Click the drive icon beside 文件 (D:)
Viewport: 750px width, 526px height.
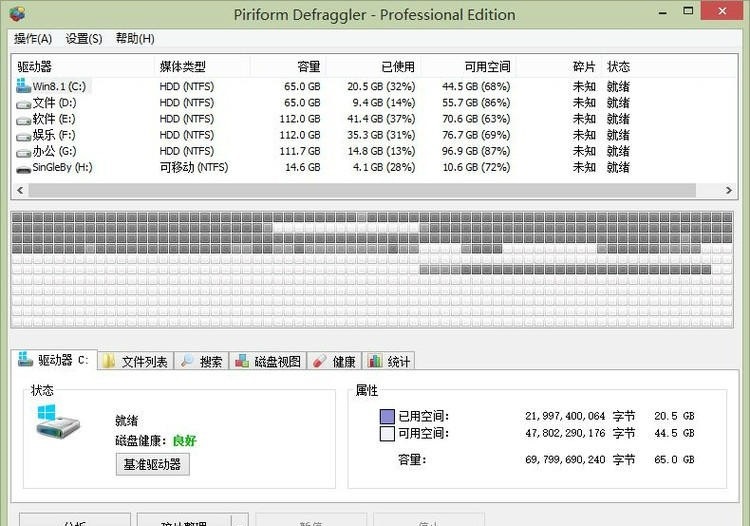(x=23, y=104)
